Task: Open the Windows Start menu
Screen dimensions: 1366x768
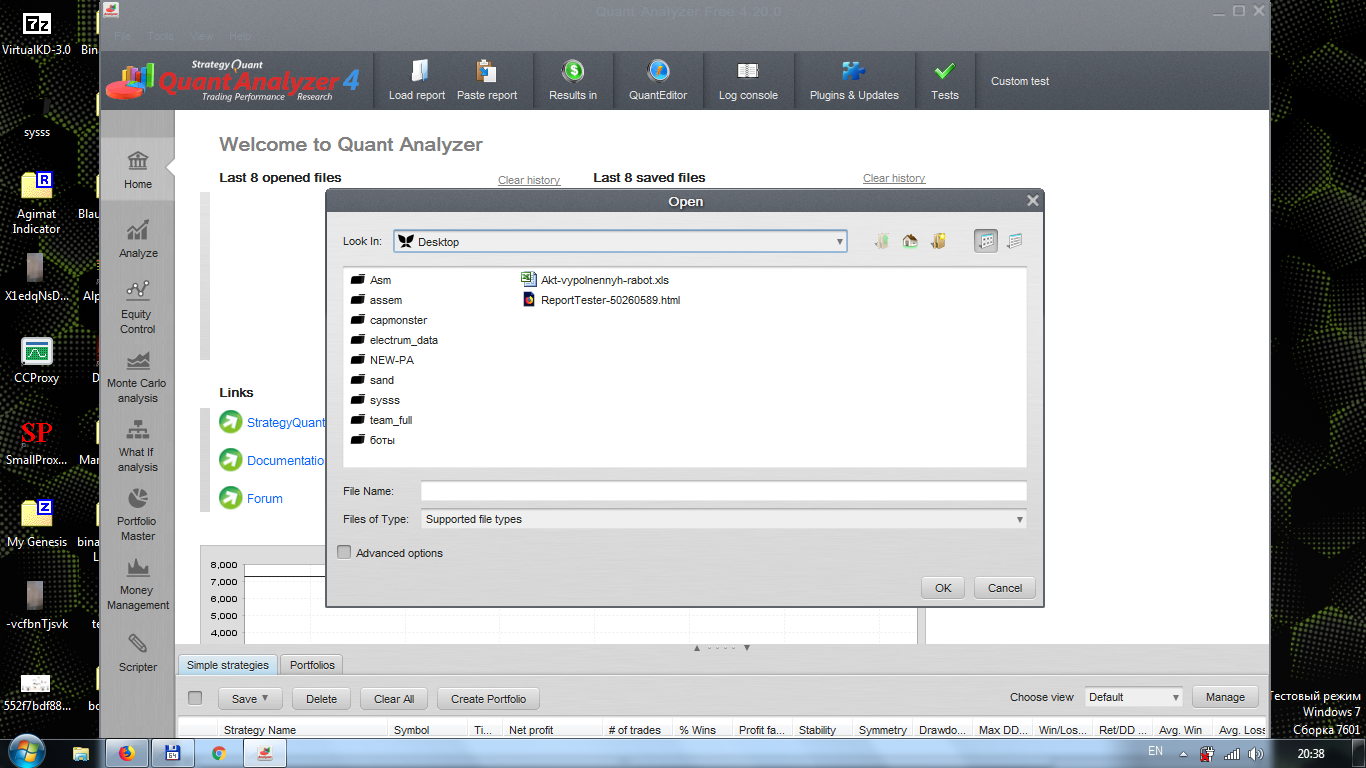Action: (x=27, y=752)
